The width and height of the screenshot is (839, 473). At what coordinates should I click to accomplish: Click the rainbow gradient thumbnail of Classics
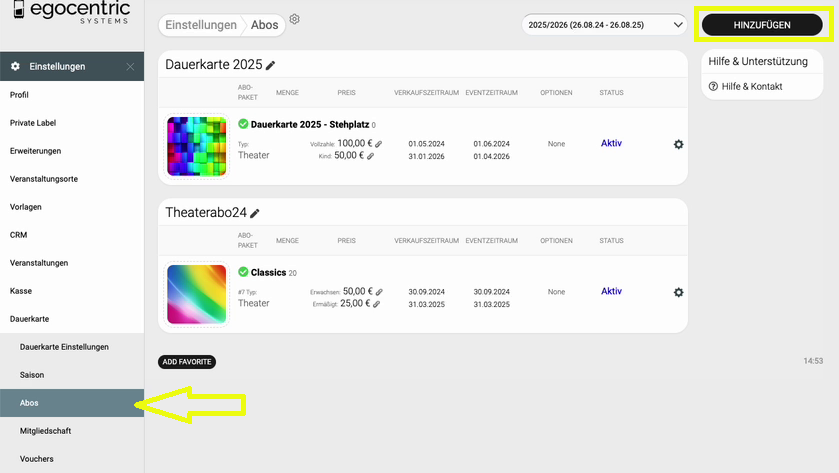point(196,294)
